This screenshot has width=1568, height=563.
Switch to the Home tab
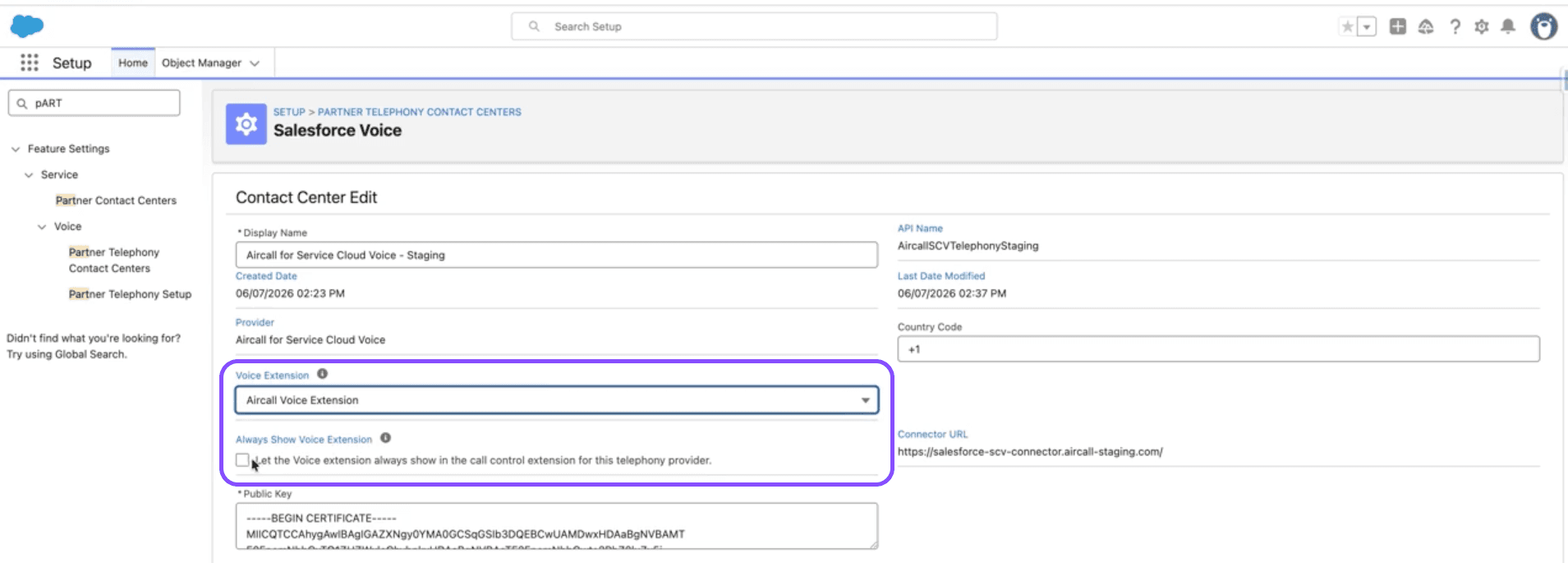133,62
